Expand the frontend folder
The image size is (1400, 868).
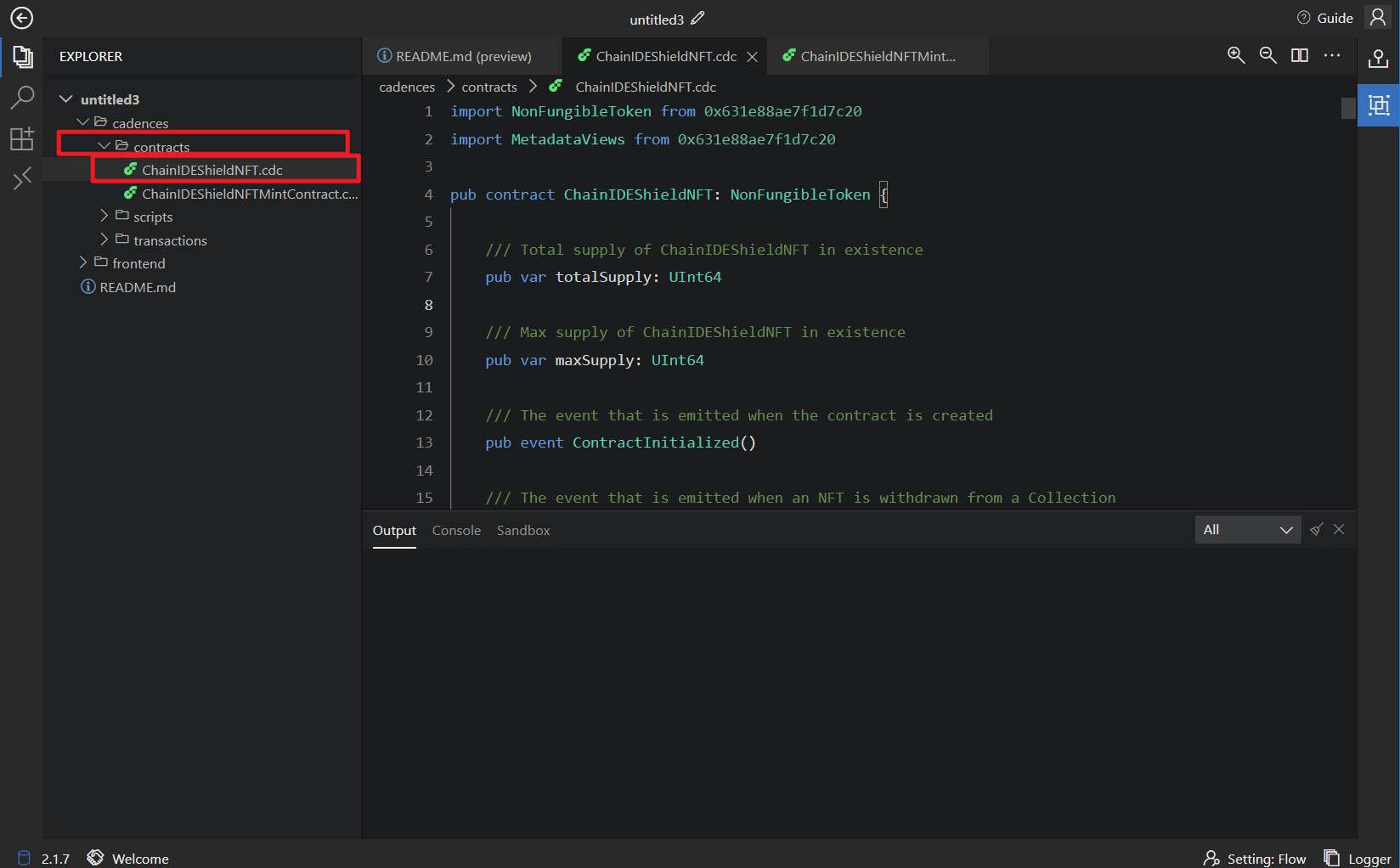coord(138,263)
